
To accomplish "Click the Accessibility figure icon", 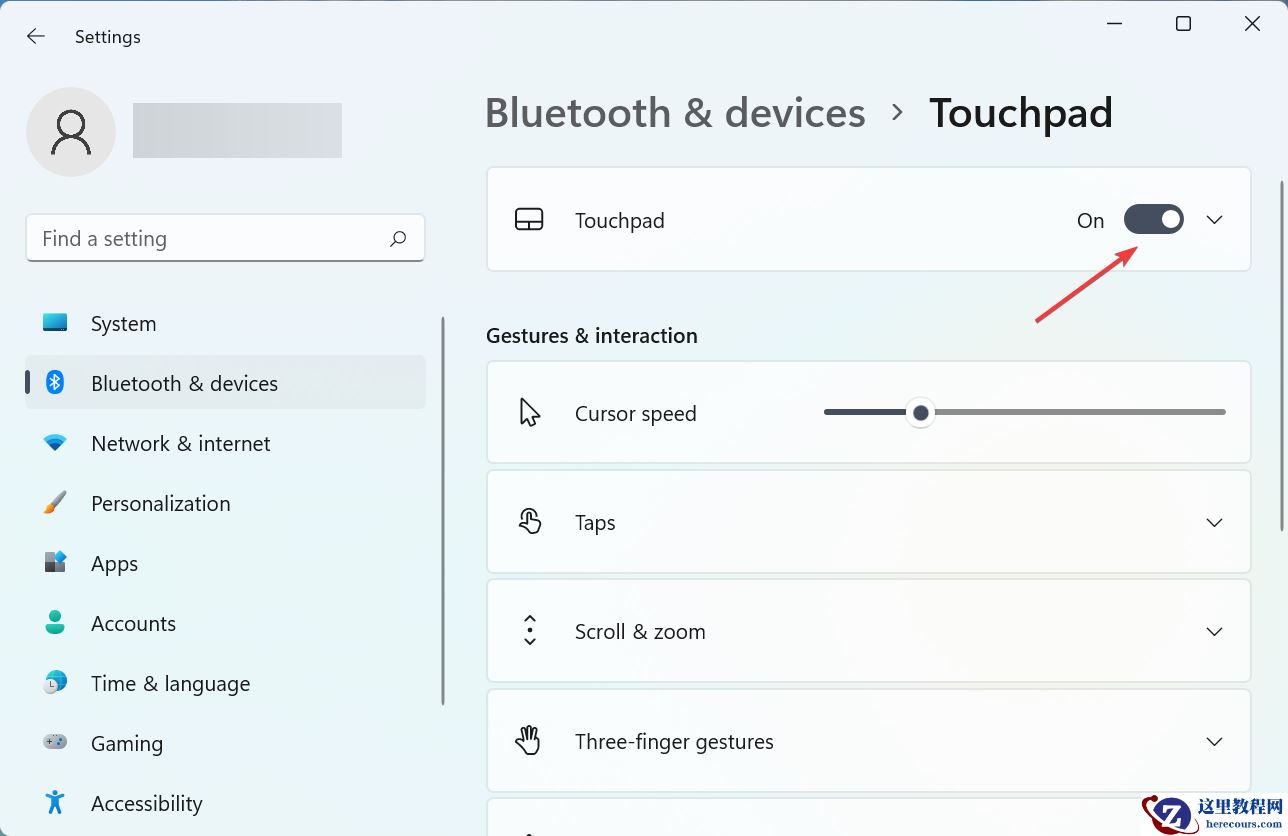I will tap(55, 803).
